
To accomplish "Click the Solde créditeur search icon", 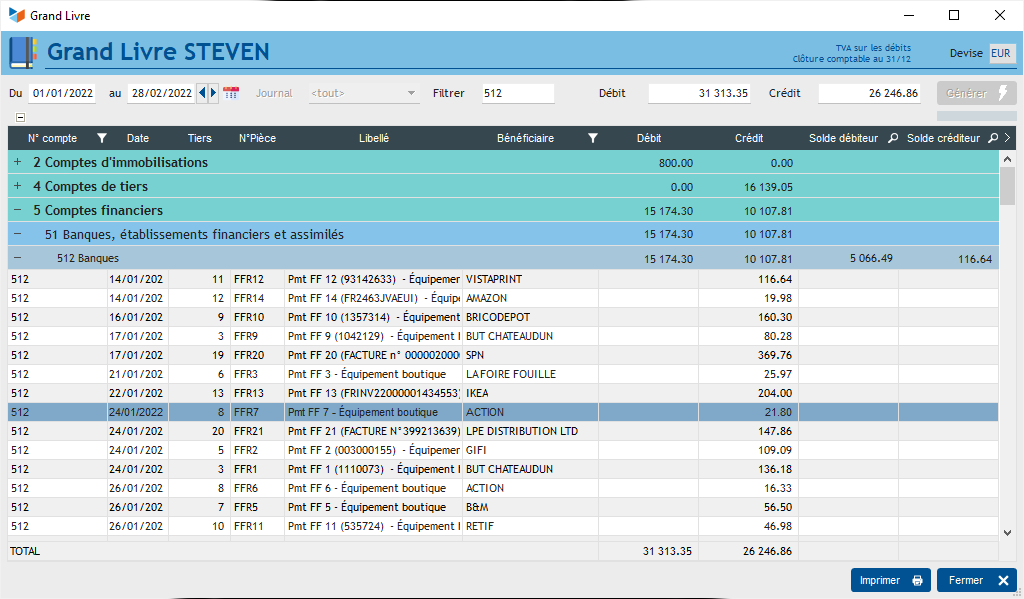I will (993, 139).
